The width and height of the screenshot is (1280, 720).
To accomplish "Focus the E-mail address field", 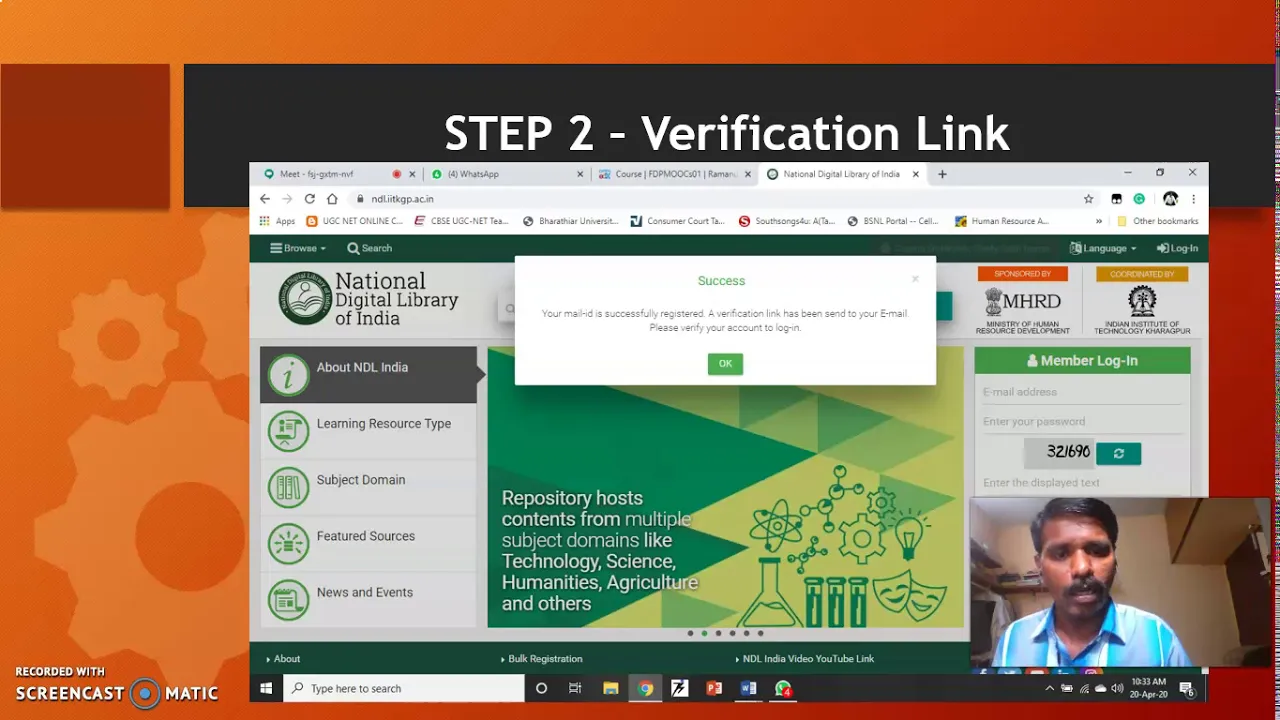I will (1082, 392).
